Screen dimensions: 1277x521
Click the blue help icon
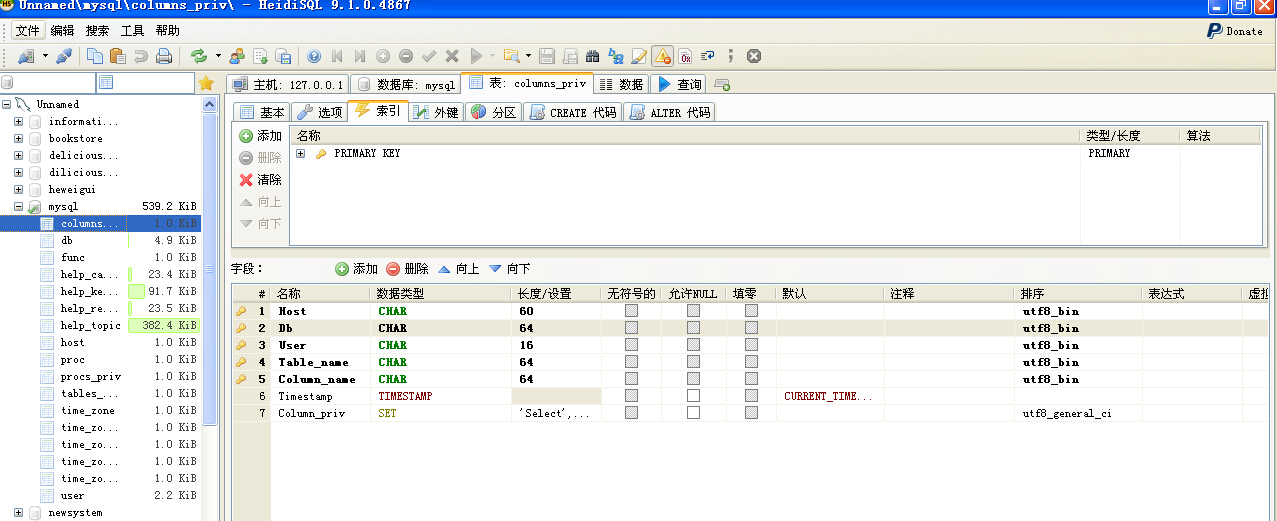[314, 56]
